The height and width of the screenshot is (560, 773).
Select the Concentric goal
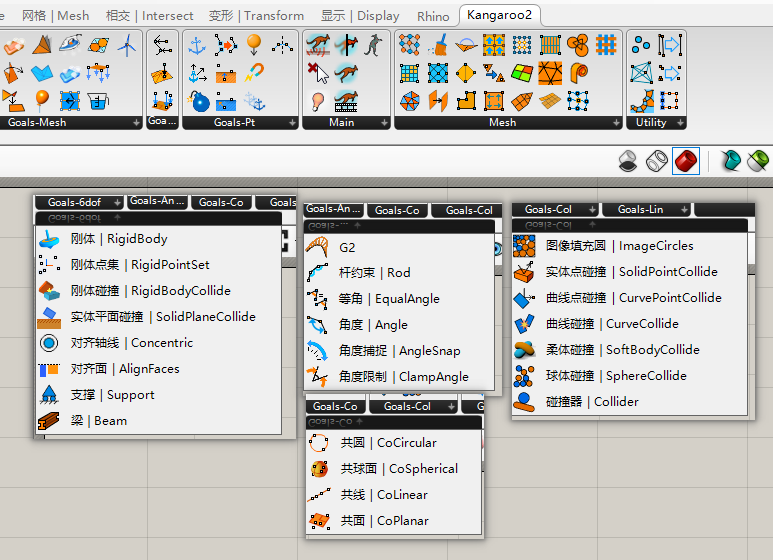pyautogui.click(x=158, y=343)
